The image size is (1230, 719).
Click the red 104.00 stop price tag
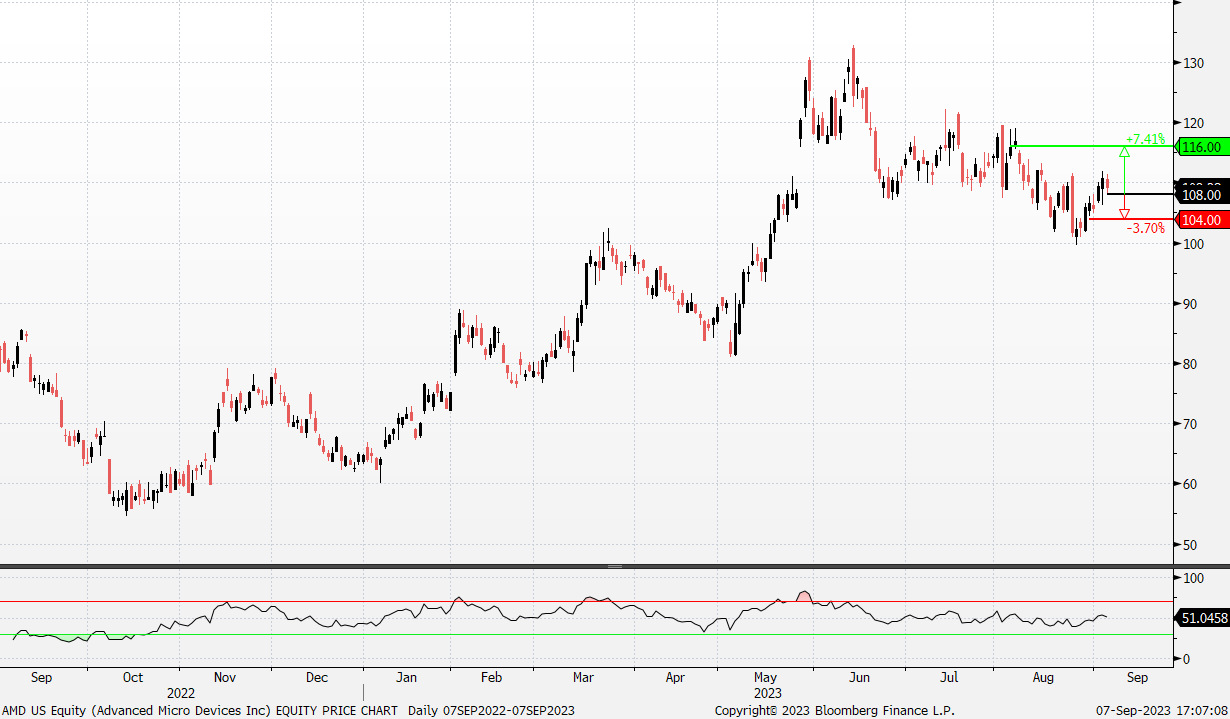click(x=1200, y=220)
